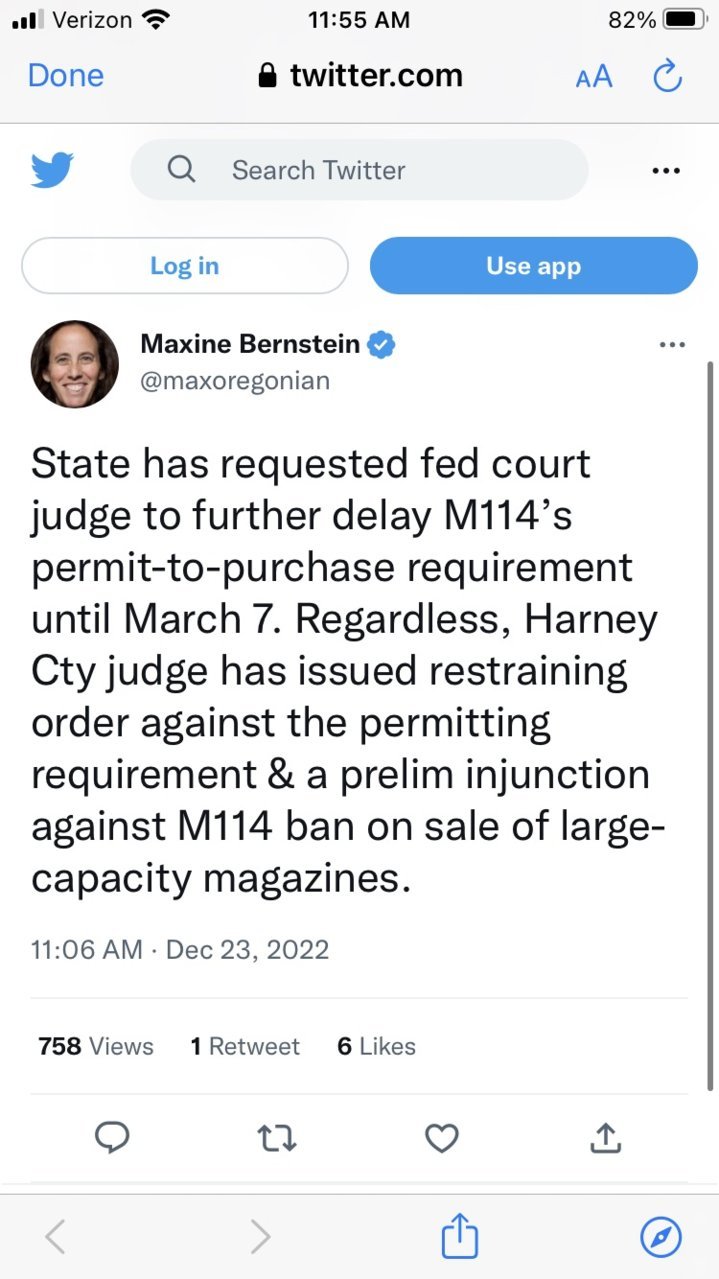The height and width of the screenshot is (1279, 719).
Task: Reload page with Safari refresh icon
Action: pos(667,76)
